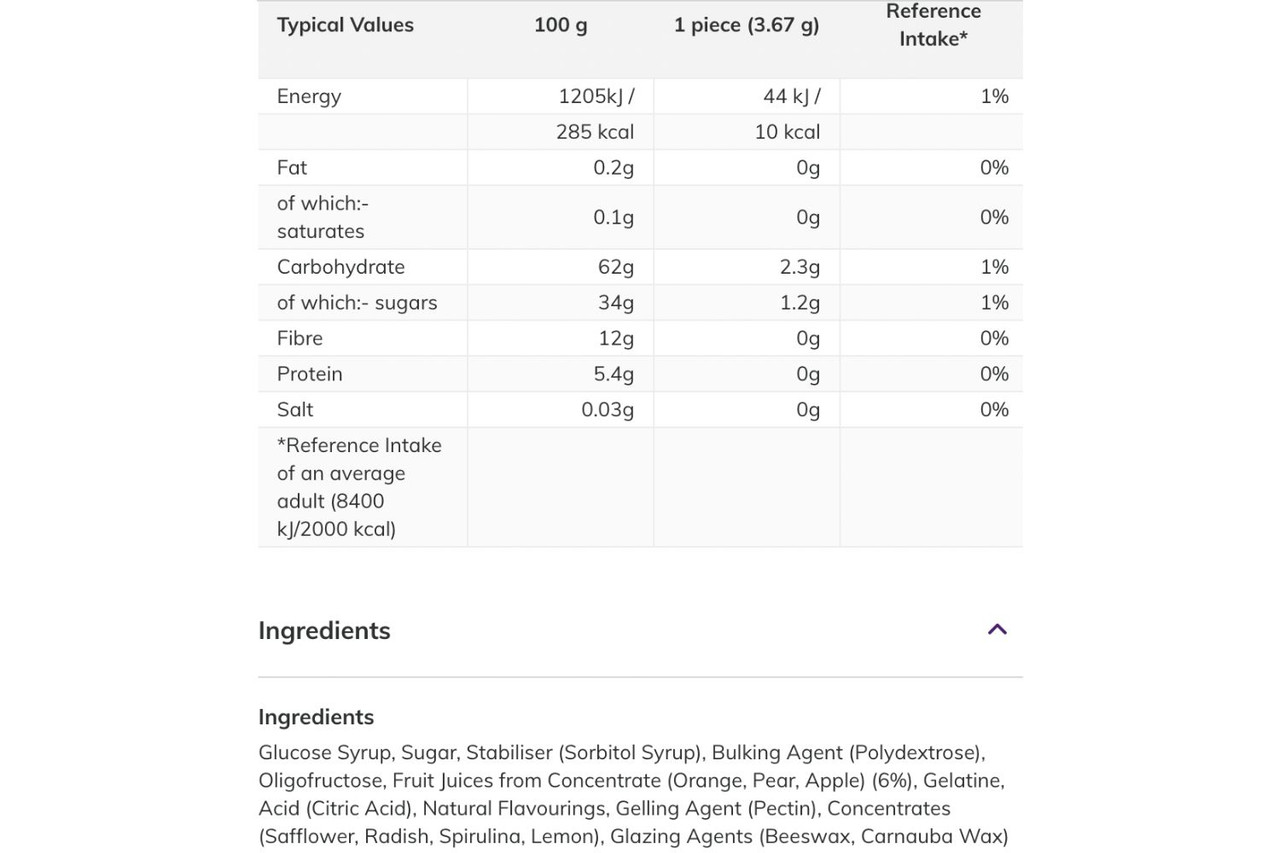Click the 1 piece (3.67 g) header
This screenshot has width=1280, height=853.
coord(746,25)
